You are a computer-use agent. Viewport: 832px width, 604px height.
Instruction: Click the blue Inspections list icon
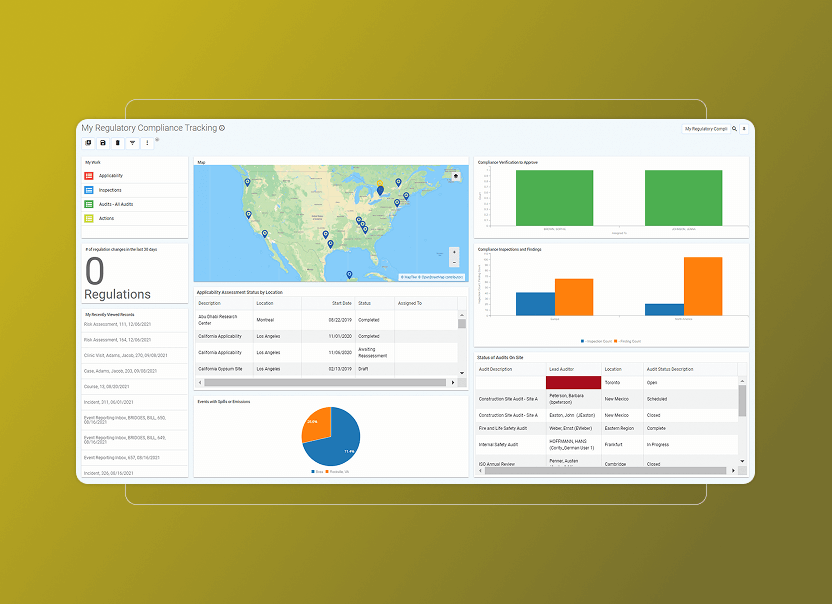tap(89, 190)
